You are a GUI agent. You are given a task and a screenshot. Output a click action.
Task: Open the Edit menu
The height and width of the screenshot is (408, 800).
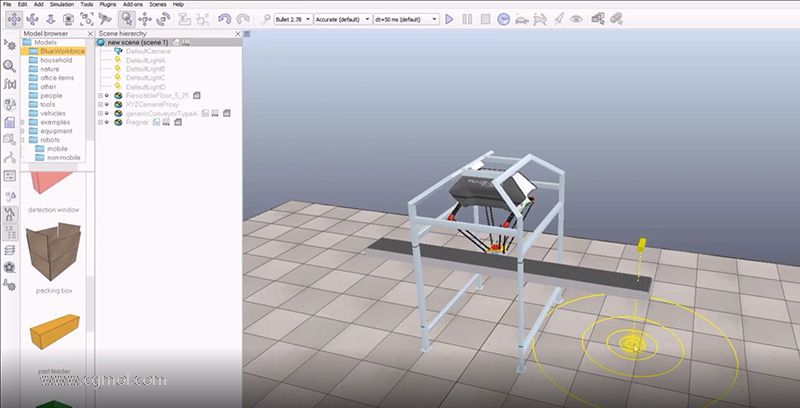click(x=22, y=4)
